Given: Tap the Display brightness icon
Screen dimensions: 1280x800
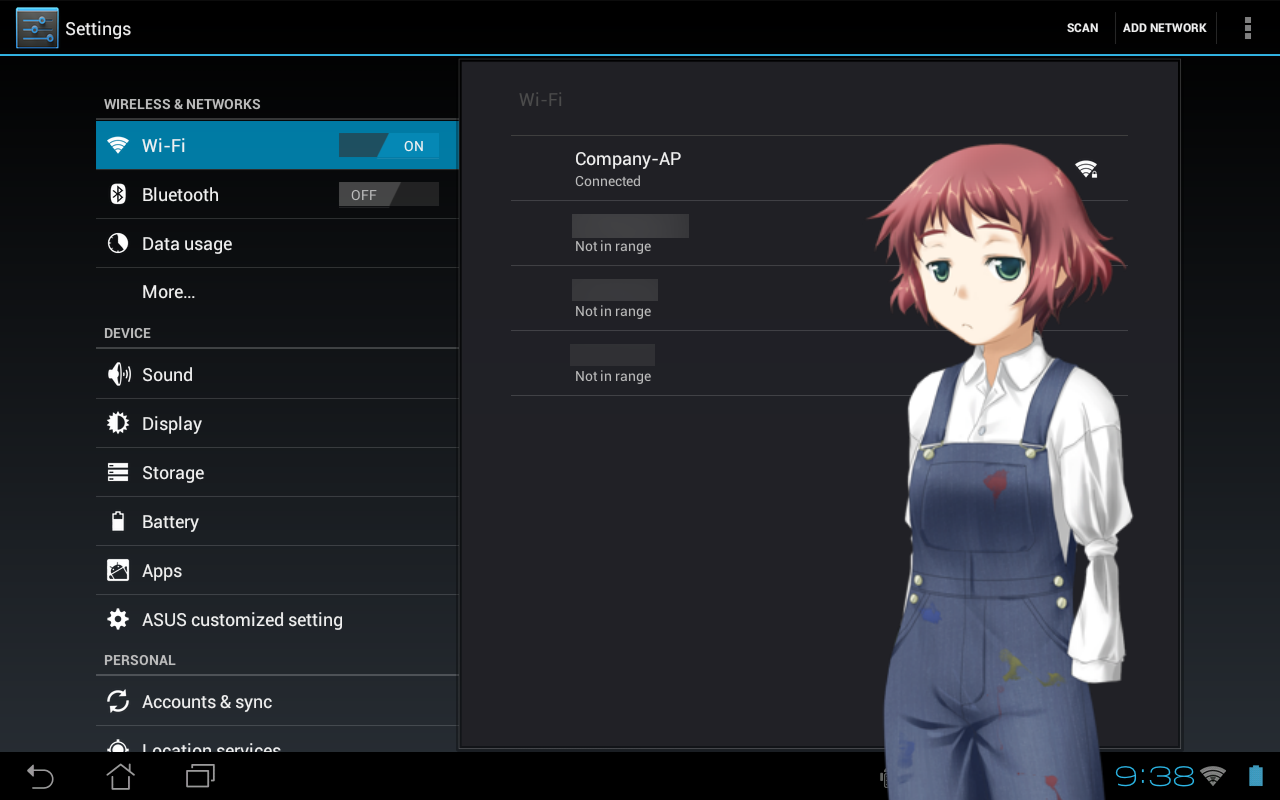Looking at the screenshot, I should (x=118, y=423).
